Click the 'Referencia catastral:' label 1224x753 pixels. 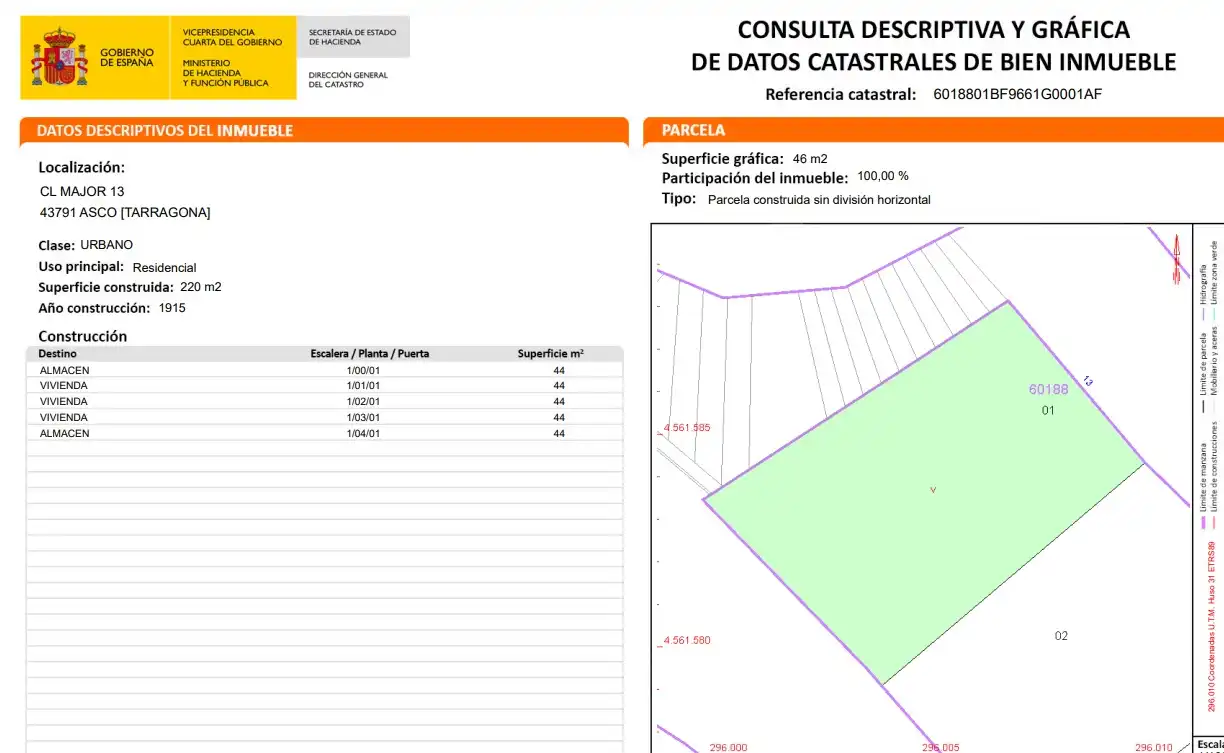[840, 95]
